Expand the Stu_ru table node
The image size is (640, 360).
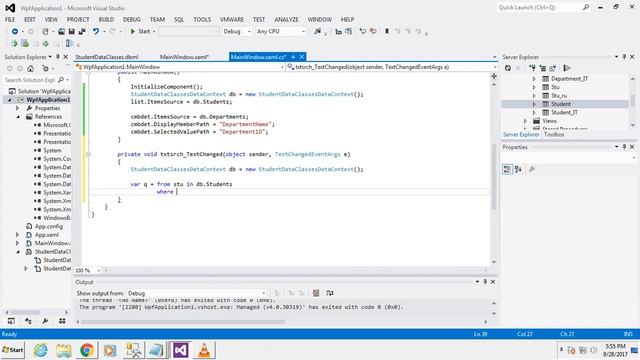pyautogui.click(x=534, y=96)
